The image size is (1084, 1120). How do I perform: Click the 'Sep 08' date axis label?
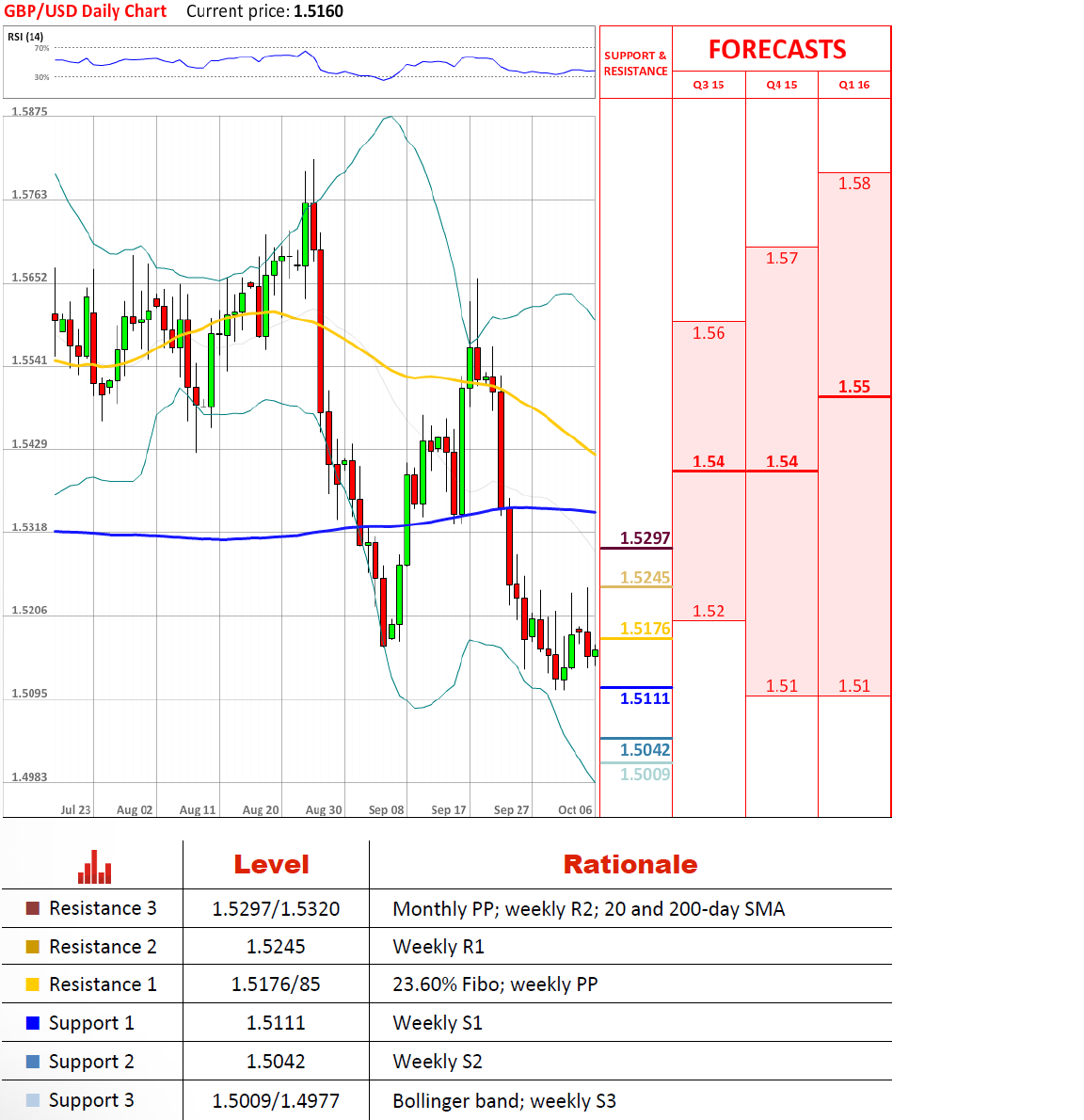point(387,810)
